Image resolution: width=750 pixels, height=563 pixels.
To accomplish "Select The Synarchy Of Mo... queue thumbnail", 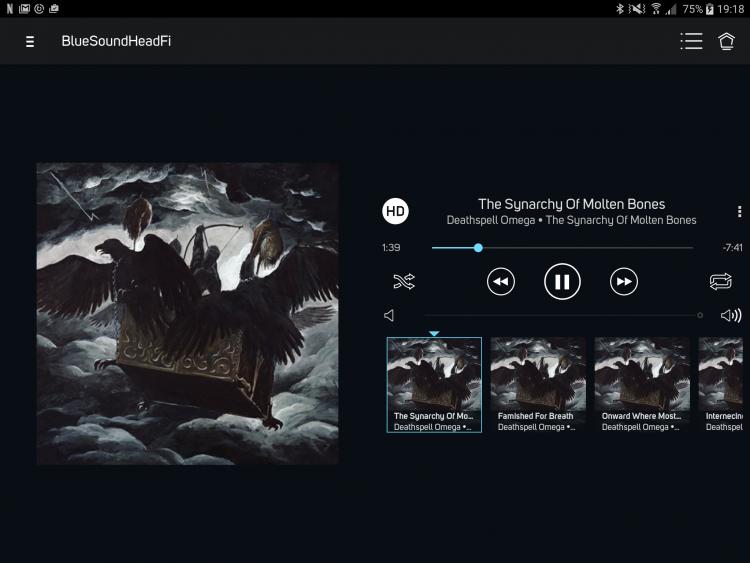I will (x=434, y=385).
